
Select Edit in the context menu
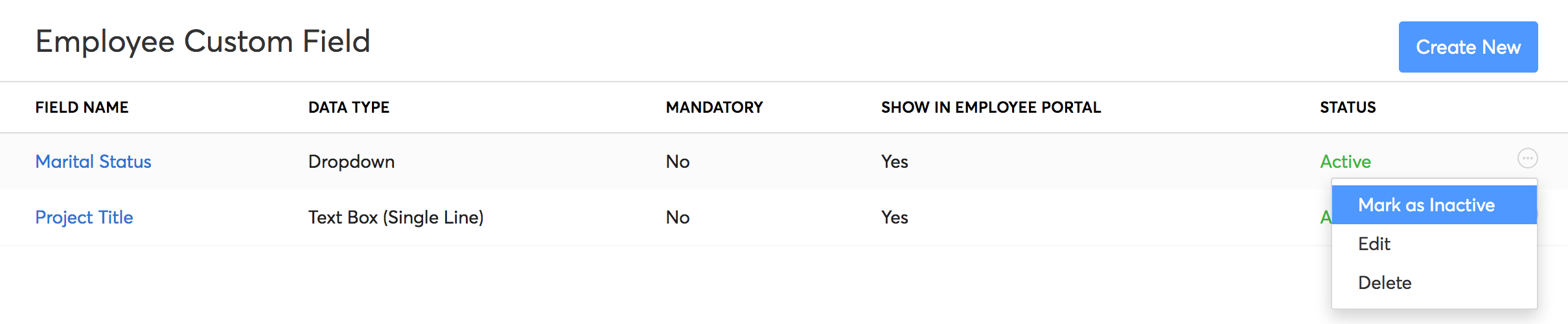1374,244
